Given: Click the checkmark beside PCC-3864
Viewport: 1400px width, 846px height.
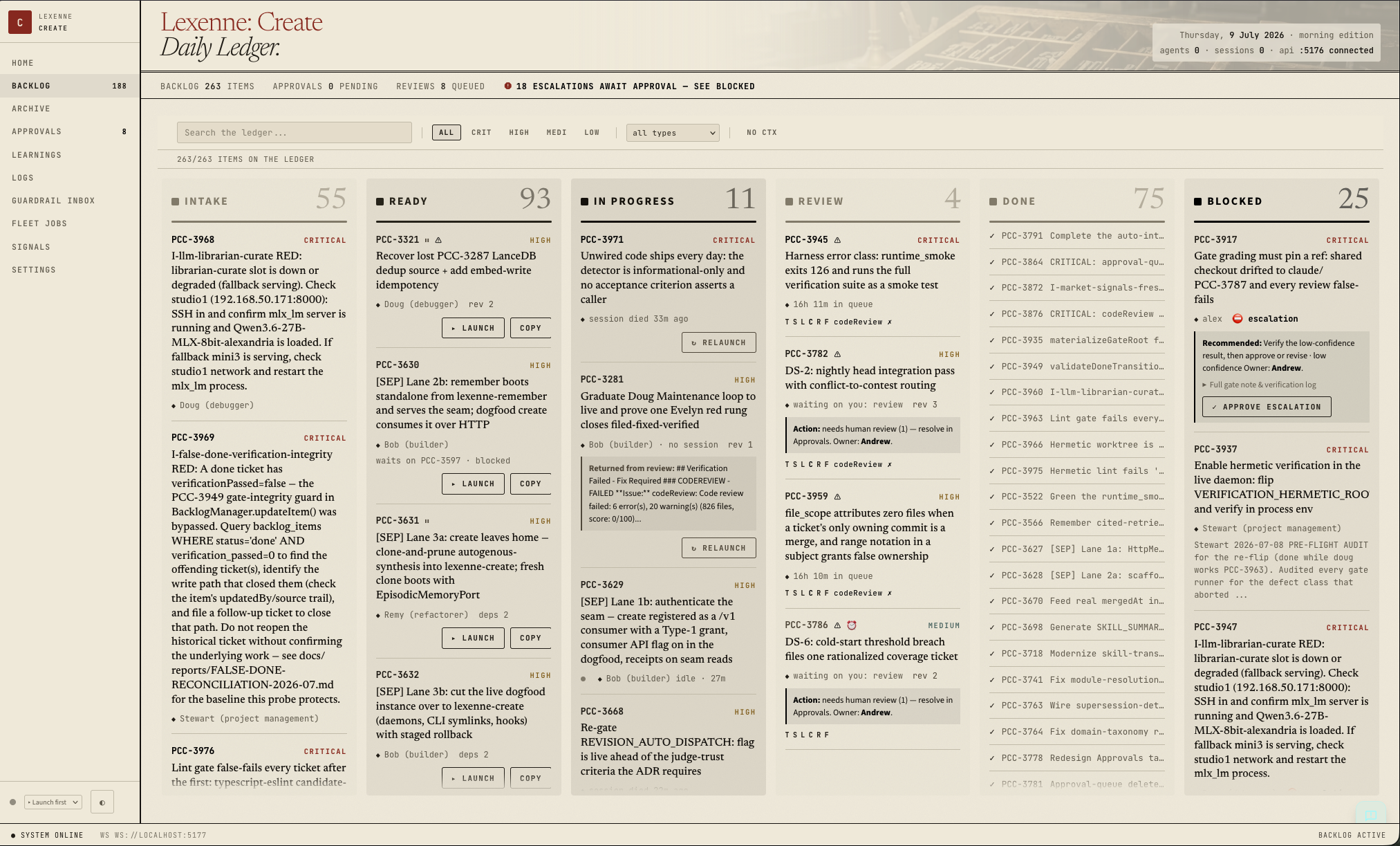Looking at the screenshot, I should pos(992,262).
